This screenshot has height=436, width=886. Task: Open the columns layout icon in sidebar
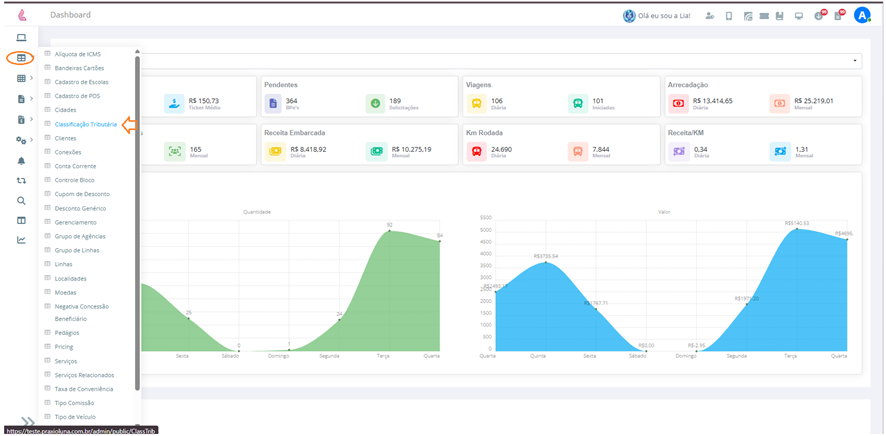point(21,220)
